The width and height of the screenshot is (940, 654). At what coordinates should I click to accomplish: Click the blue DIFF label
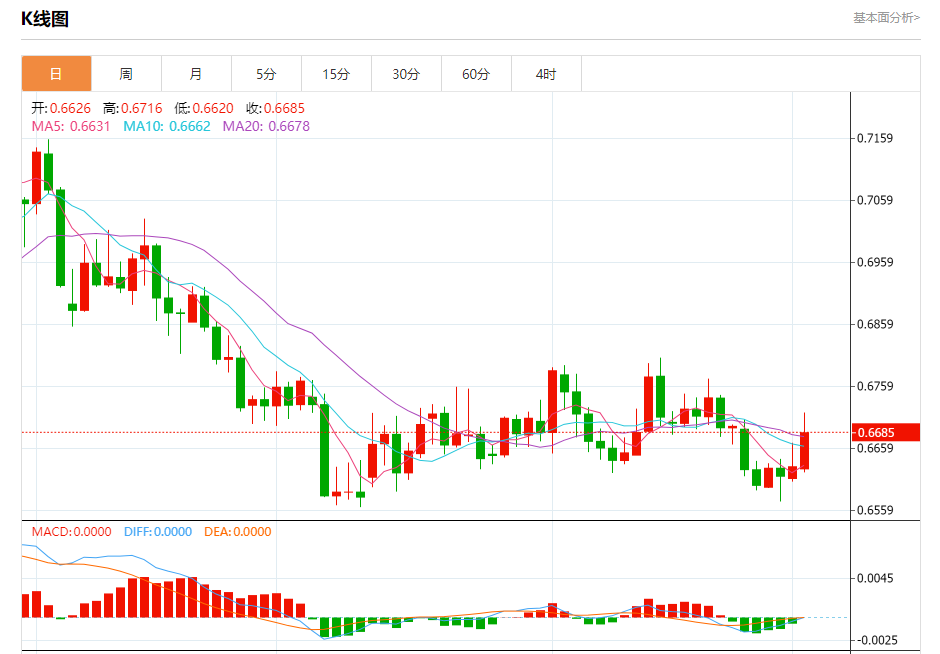(x=157, y=532)
